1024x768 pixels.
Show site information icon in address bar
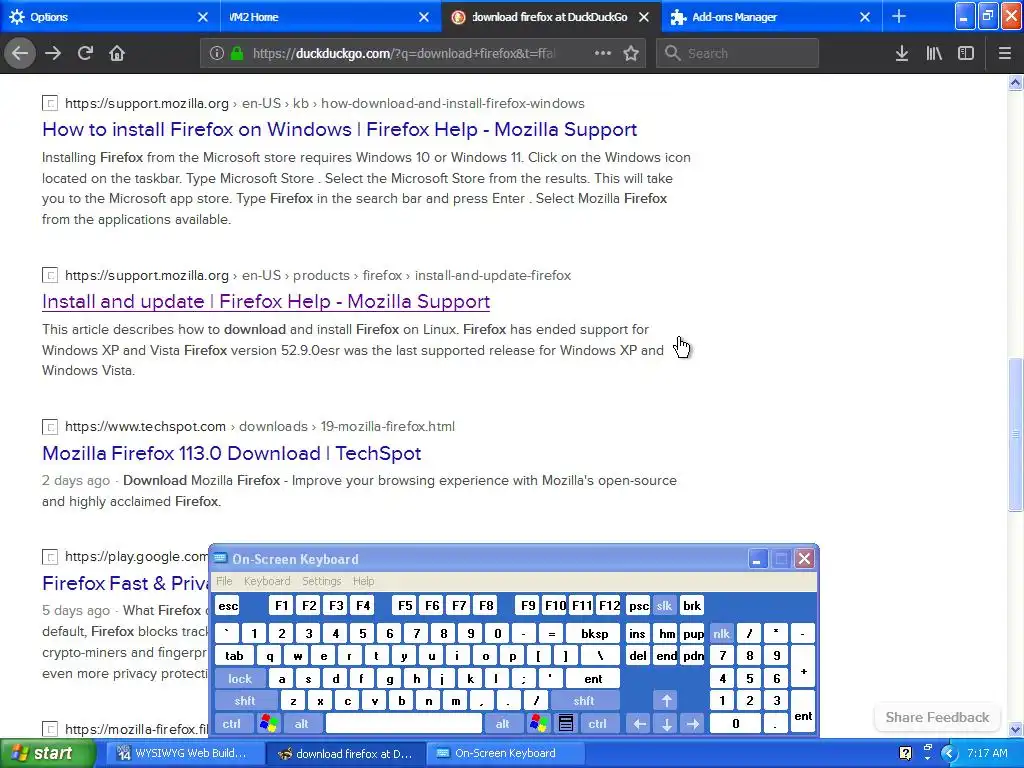(x=217, y=53)
